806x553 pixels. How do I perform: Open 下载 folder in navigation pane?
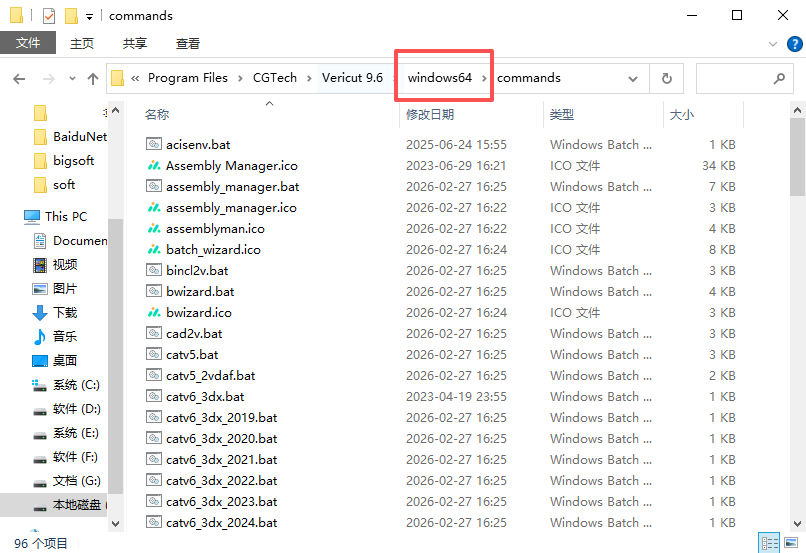pos(55,312)
